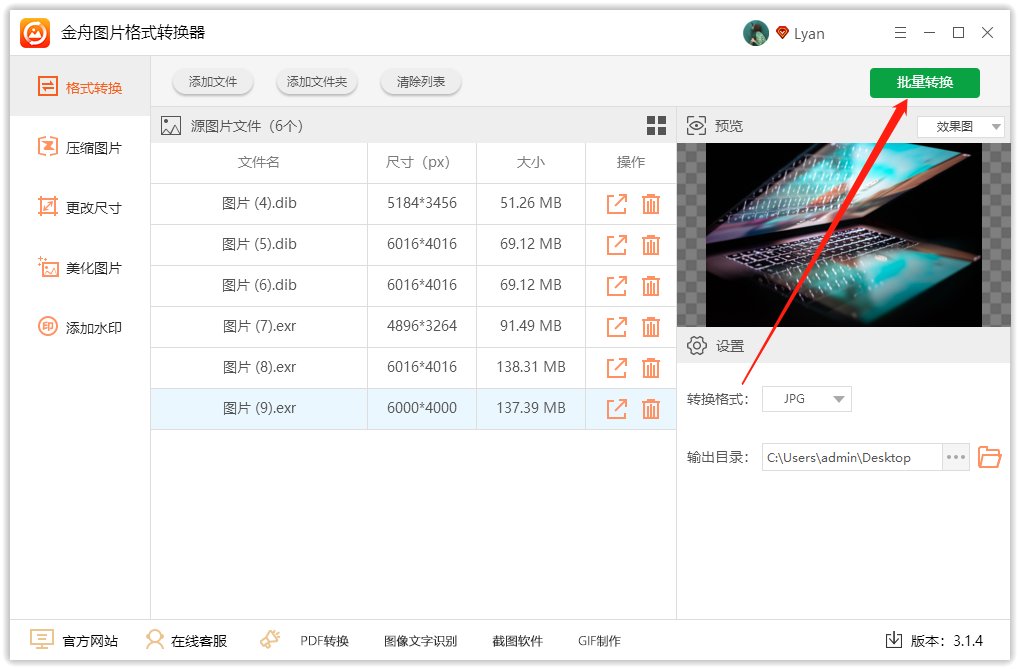This screenshot has width=1020, height=670.
Task: Open the 官方网站 official website icon
Action: tap(41, 640)
